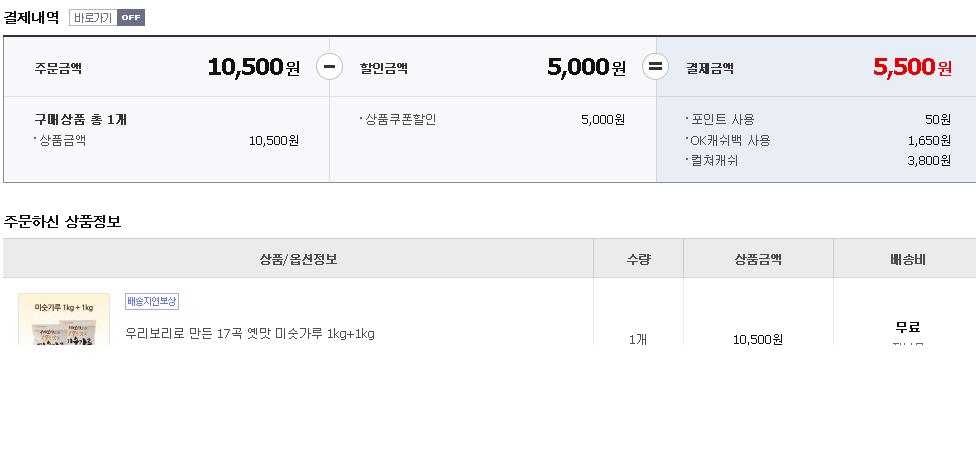
Task: Click the 수량 column header
Action: pos(638,259)
